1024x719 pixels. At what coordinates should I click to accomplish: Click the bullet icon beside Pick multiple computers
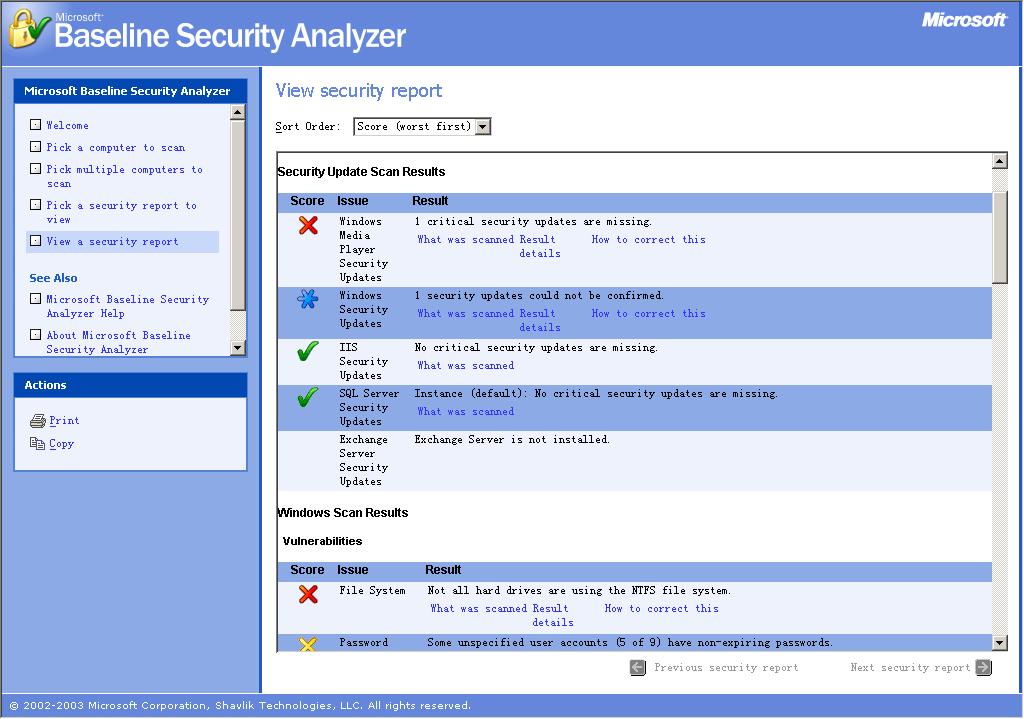(35, 168)
